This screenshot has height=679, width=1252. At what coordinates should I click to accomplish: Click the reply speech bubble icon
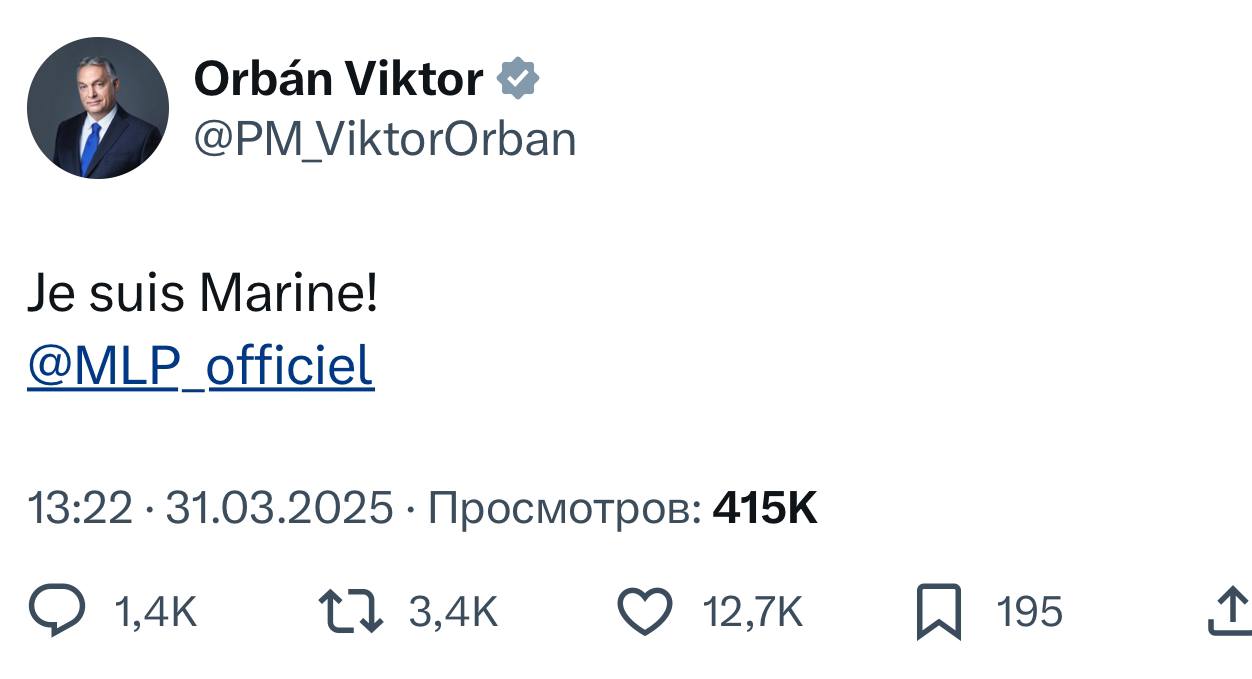coord(56,611)
